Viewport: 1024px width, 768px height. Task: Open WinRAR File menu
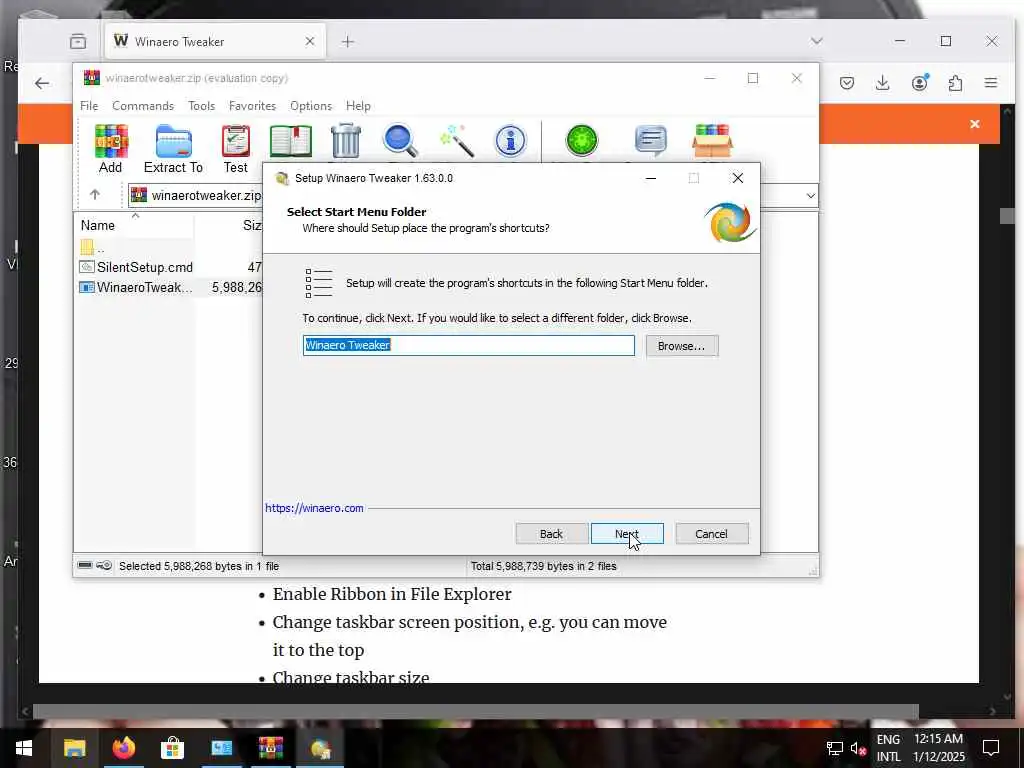pyautogui.click(x=89, y=106)
